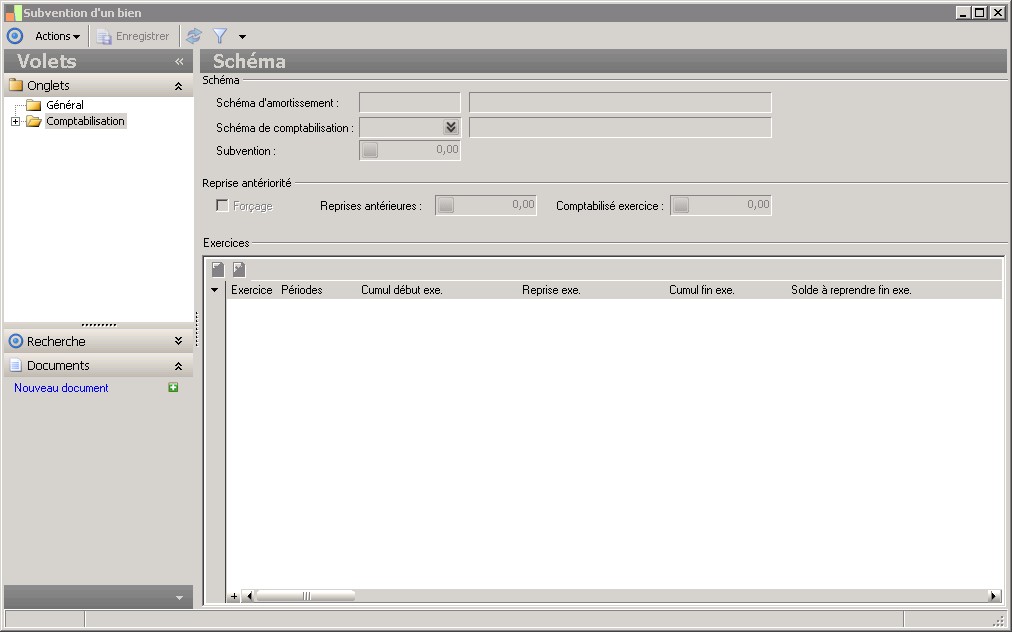
Task: Click the refresh arrows toolbar icon
Action: click(194, 36)
